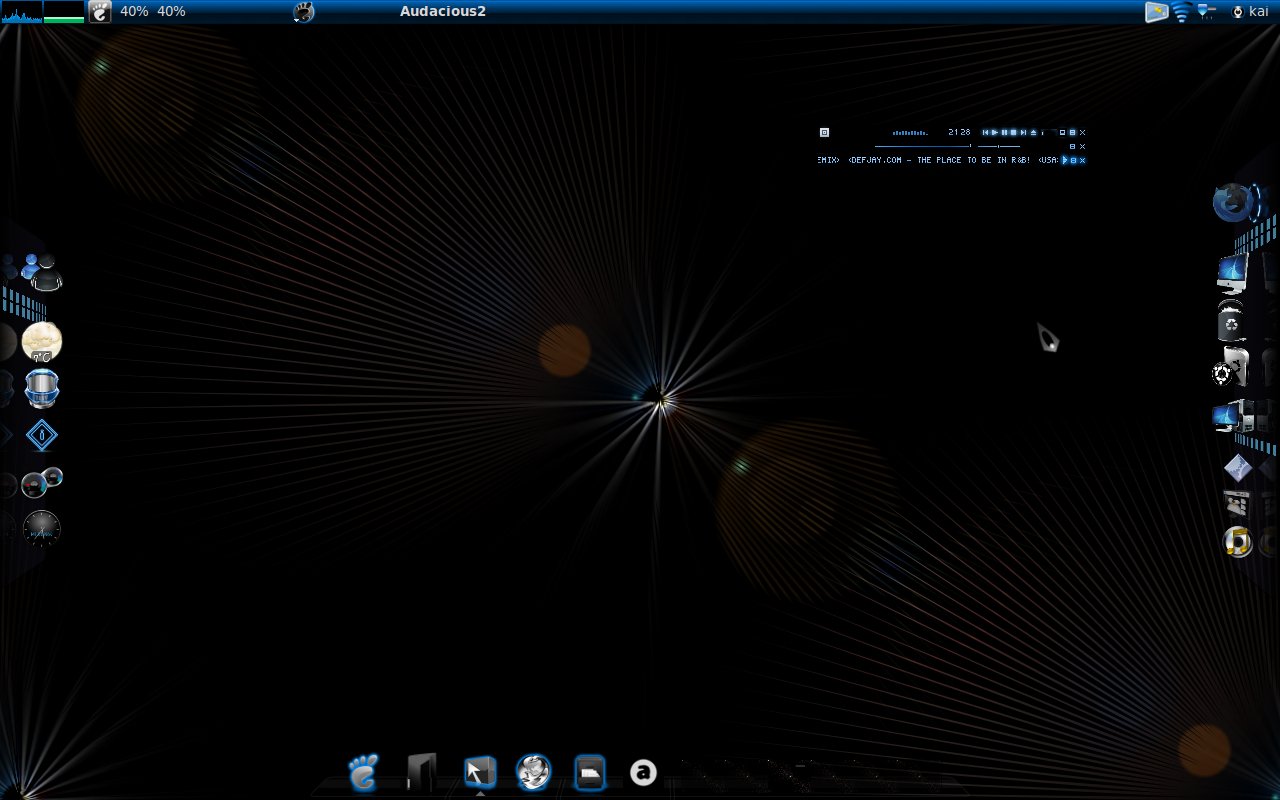1280x800 pixels.
Task: Launch Firefox globe icon in right dock
Action: (1234, 202)
